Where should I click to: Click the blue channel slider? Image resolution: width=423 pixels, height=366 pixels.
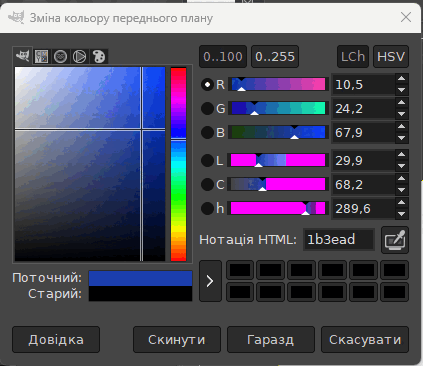278,132
